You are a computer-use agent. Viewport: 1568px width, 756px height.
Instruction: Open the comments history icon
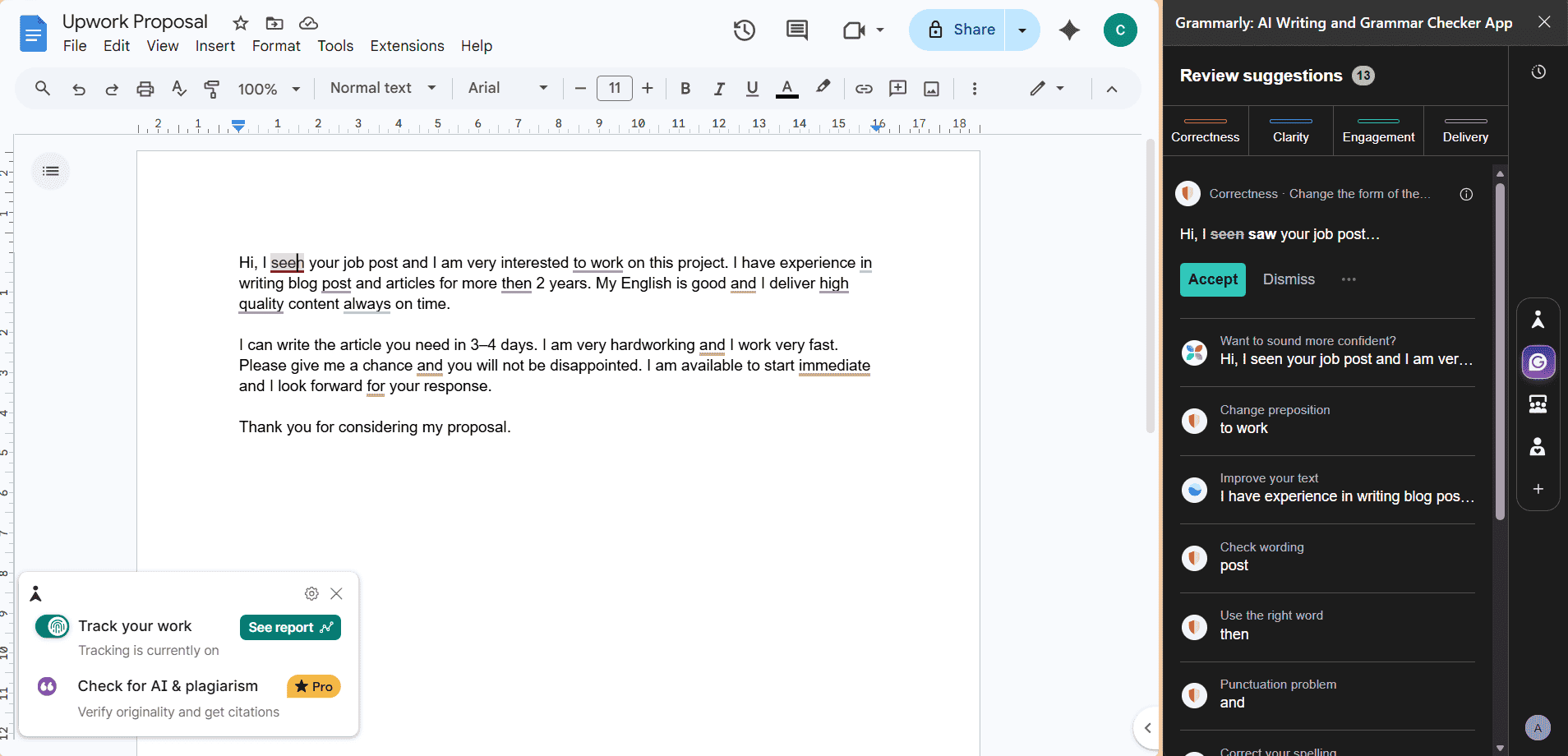797,30
